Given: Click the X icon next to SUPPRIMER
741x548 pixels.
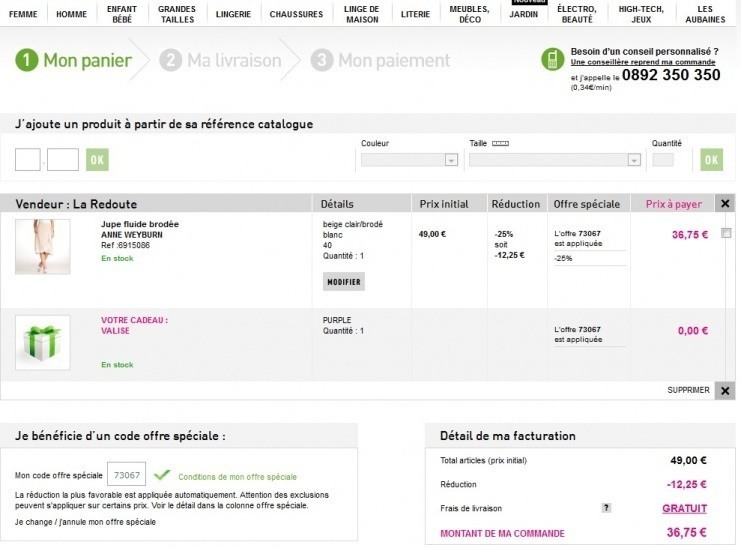Looking at the screenshot, I should 726,390.
